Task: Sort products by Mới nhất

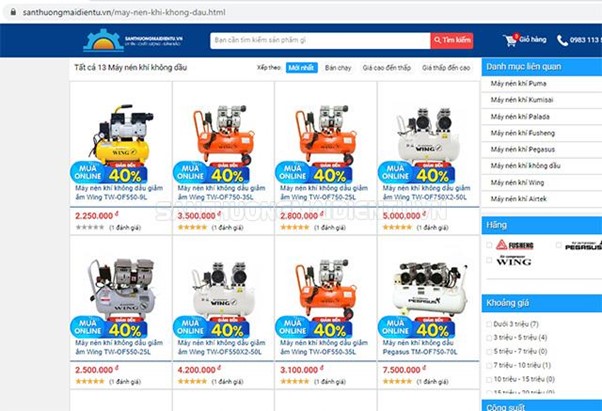Action: click(301, 68)
